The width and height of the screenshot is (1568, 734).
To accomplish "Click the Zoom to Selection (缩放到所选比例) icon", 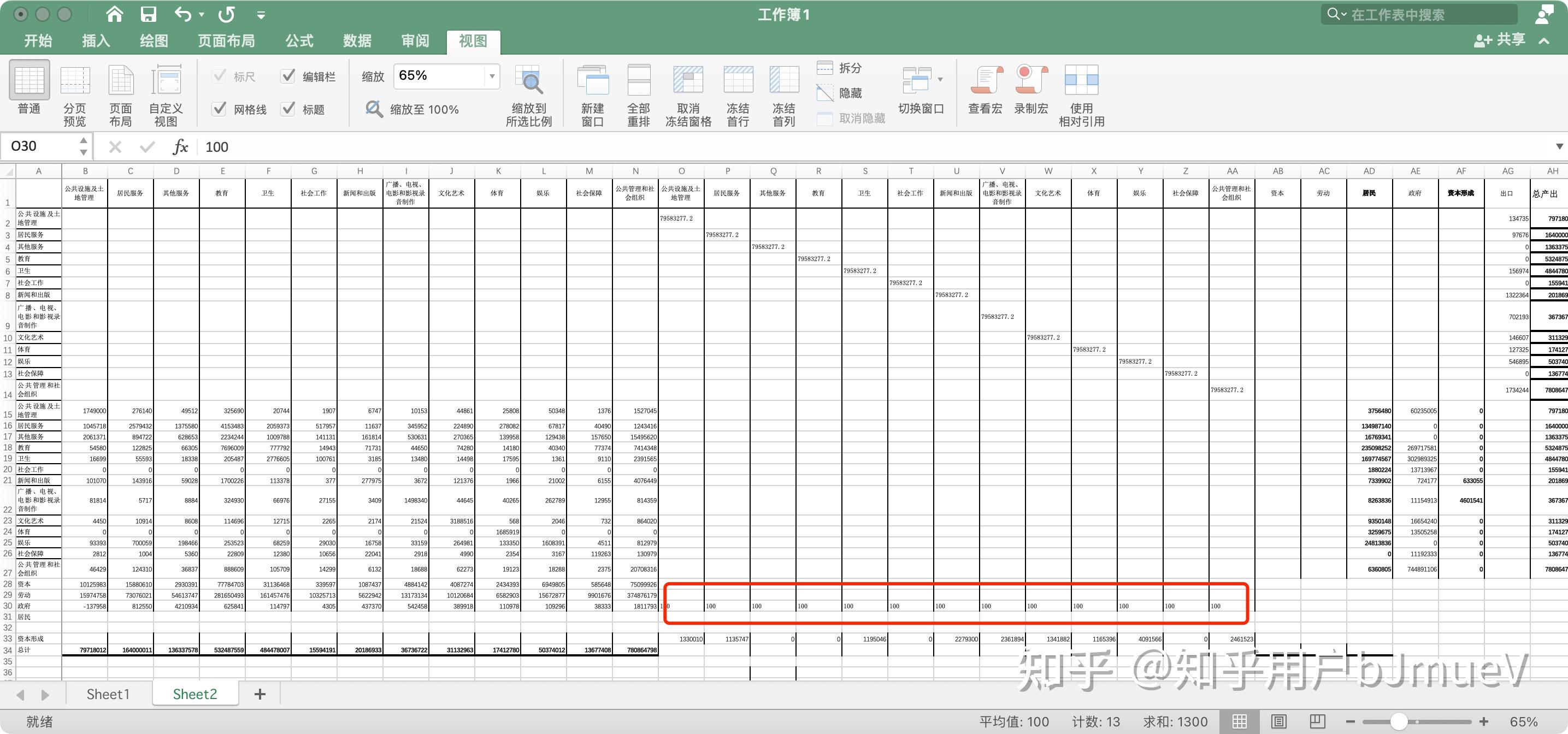I will [x=528, y=81].
